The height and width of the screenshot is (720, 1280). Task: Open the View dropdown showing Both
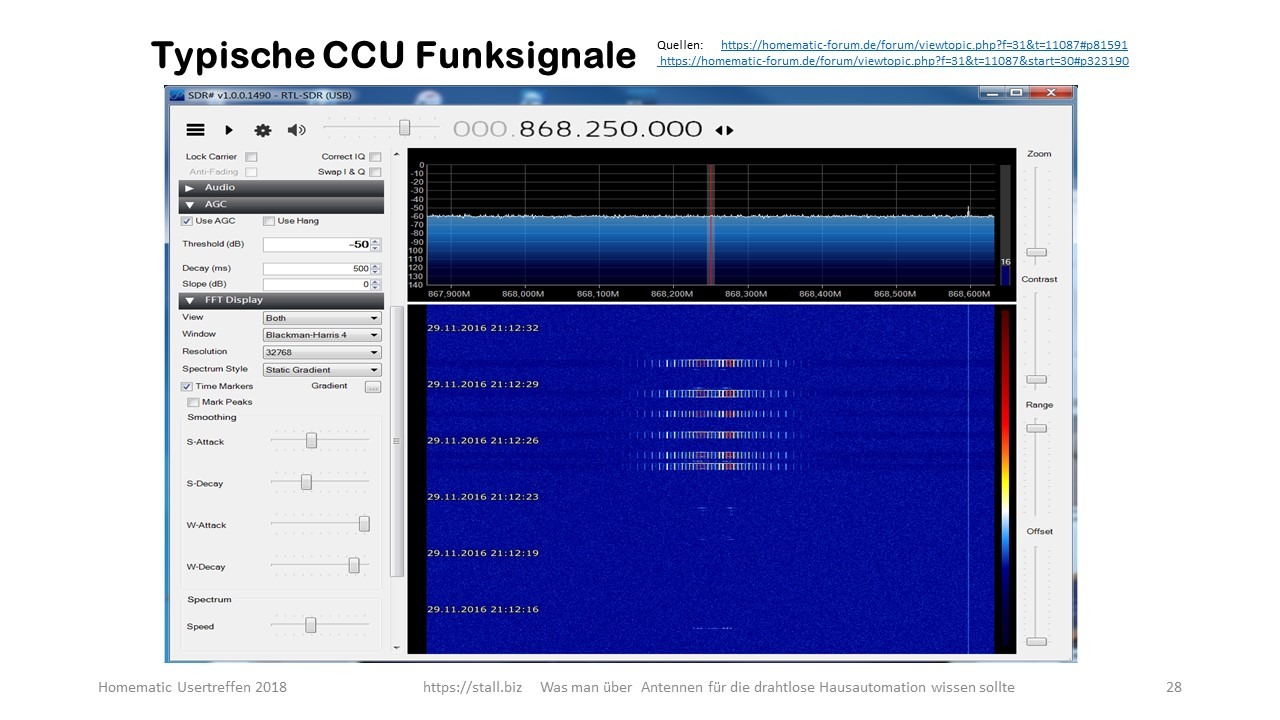(322, 318)
